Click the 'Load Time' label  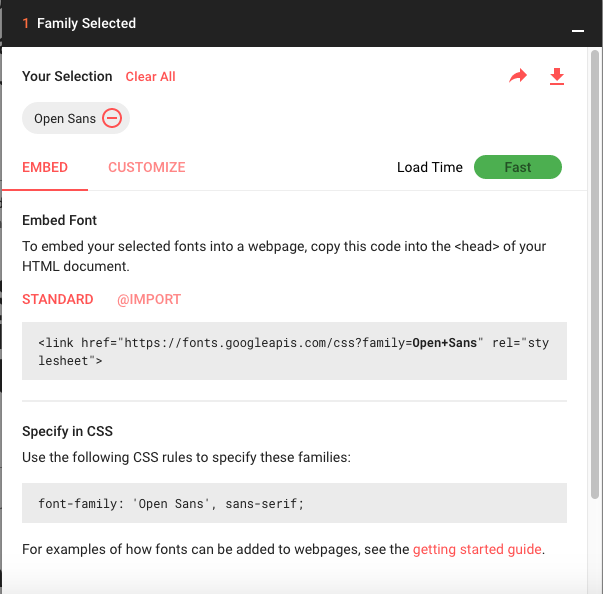pos(430,167)
